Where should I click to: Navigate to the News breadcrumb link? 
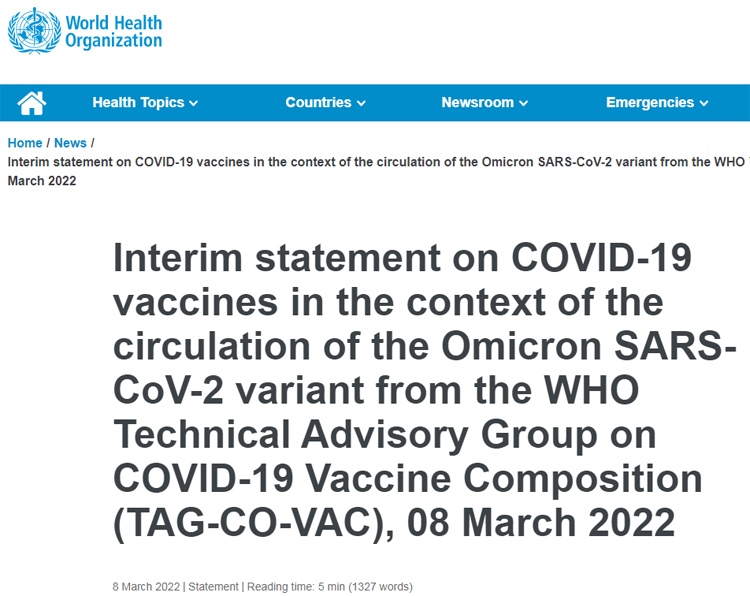click(70, 143)
